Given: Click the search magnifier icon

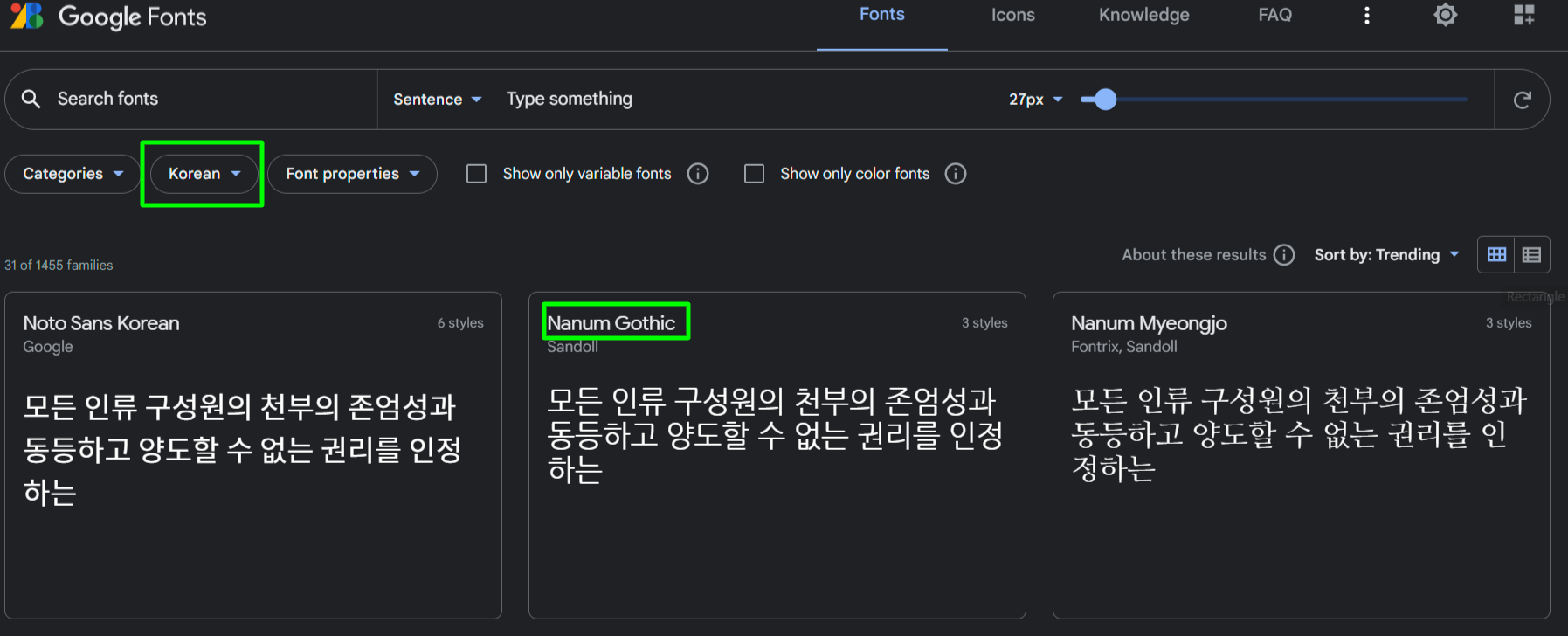Looking at the screenshot, I should point(31,99).
